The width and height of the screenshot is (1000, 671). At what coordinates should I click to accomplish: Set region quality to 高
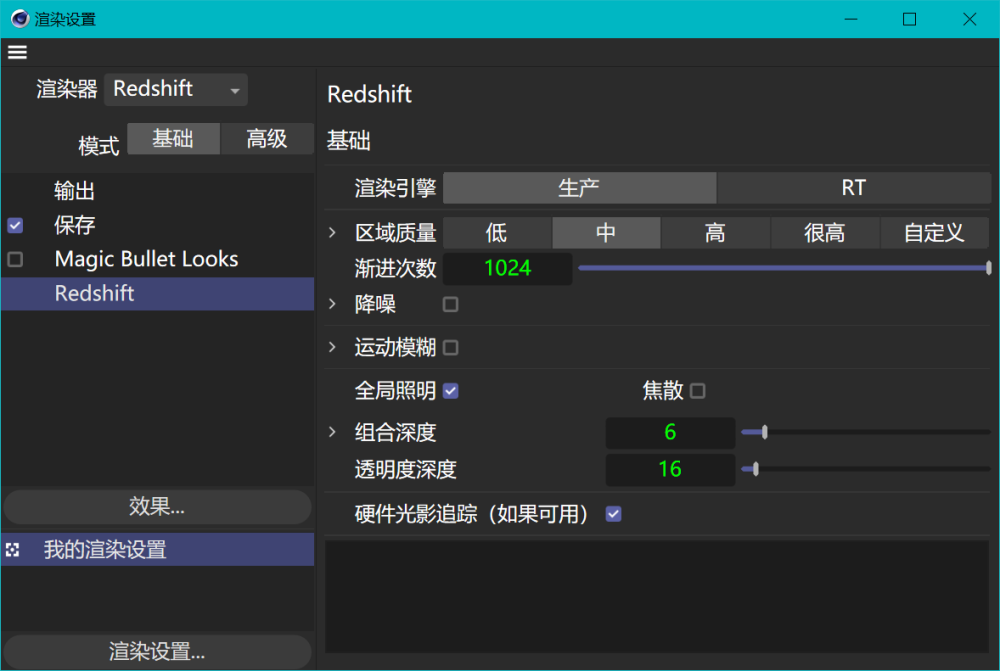pyautogui.click(x=716, y=233)
